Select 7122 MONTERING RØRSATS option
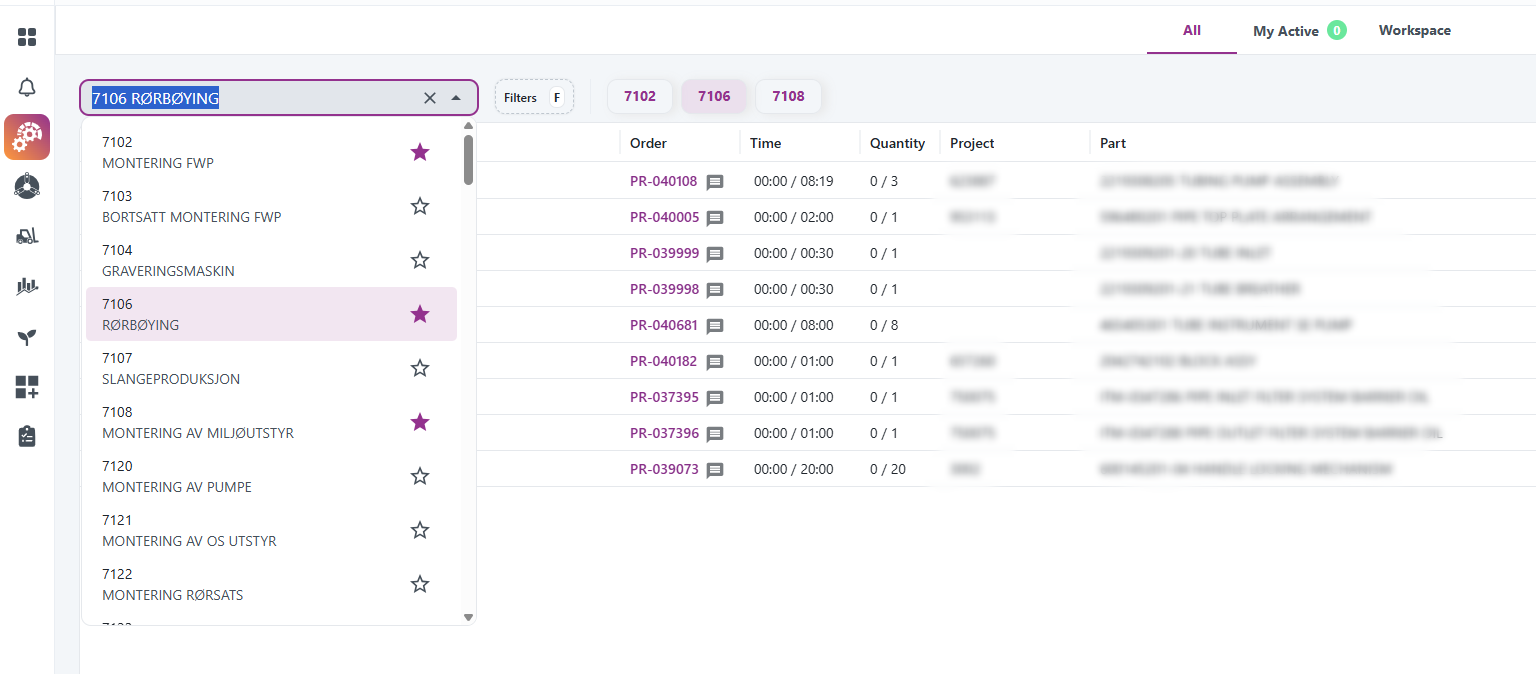The height and width of the screenshot is (674, 1536). [271, 584]
